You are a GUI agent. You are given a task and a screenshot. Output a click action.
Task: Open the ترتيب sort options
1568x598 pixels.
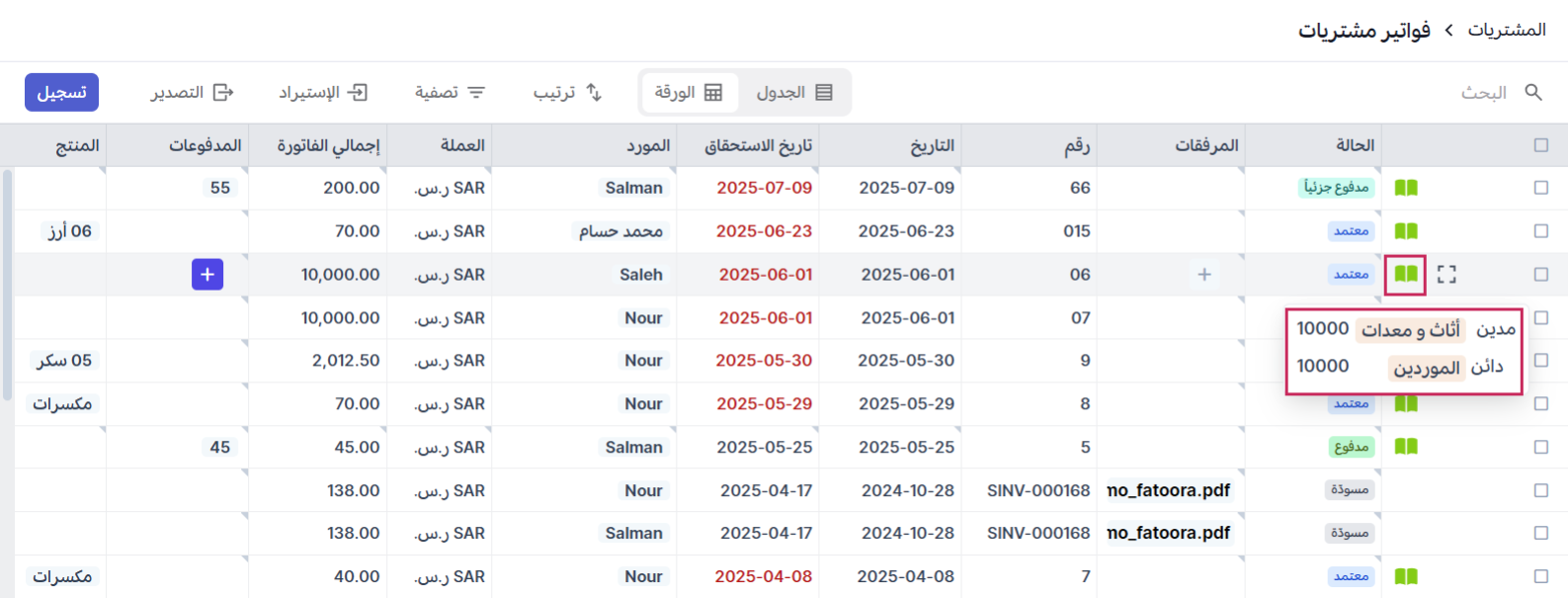point(568,92)
